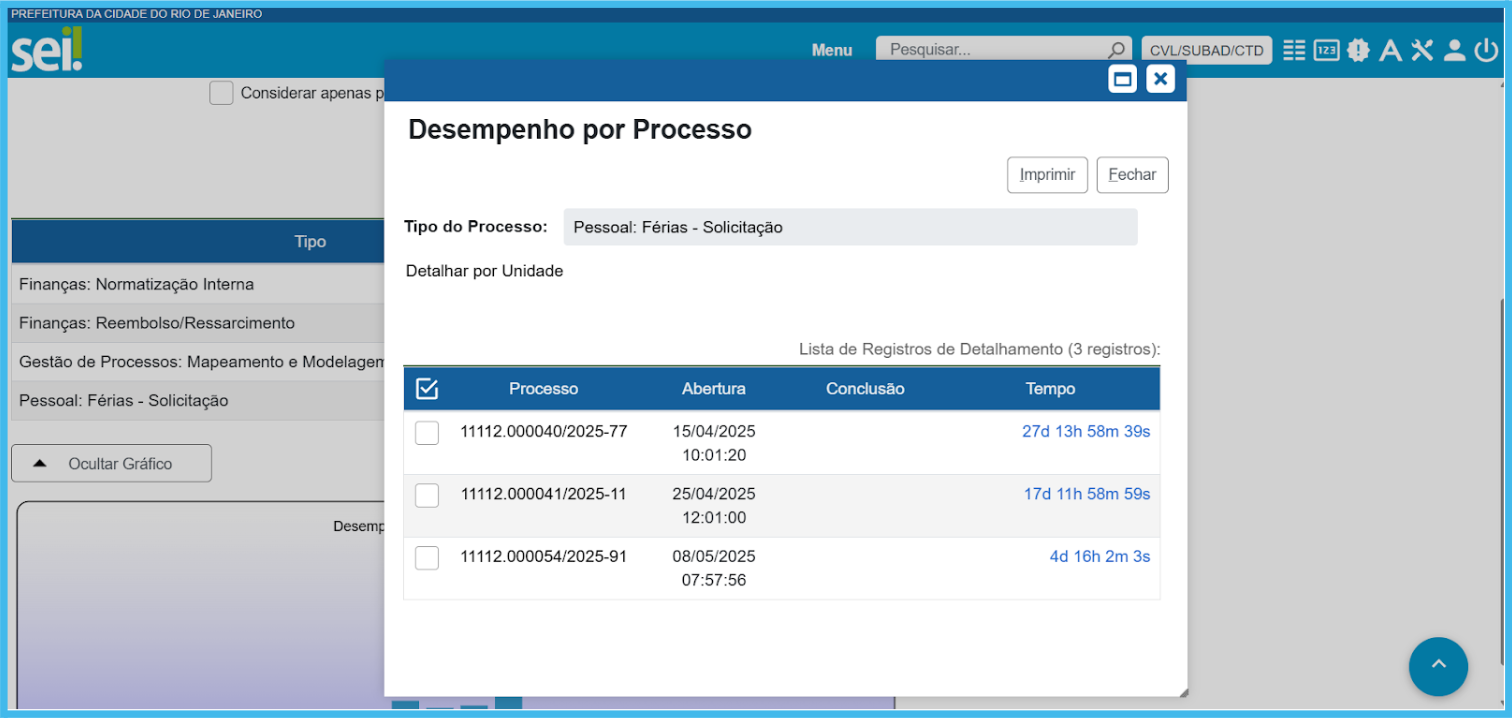Select all records via header checkbox
The width and height of the screenshot is (1512, 718).
pos(427,389)
